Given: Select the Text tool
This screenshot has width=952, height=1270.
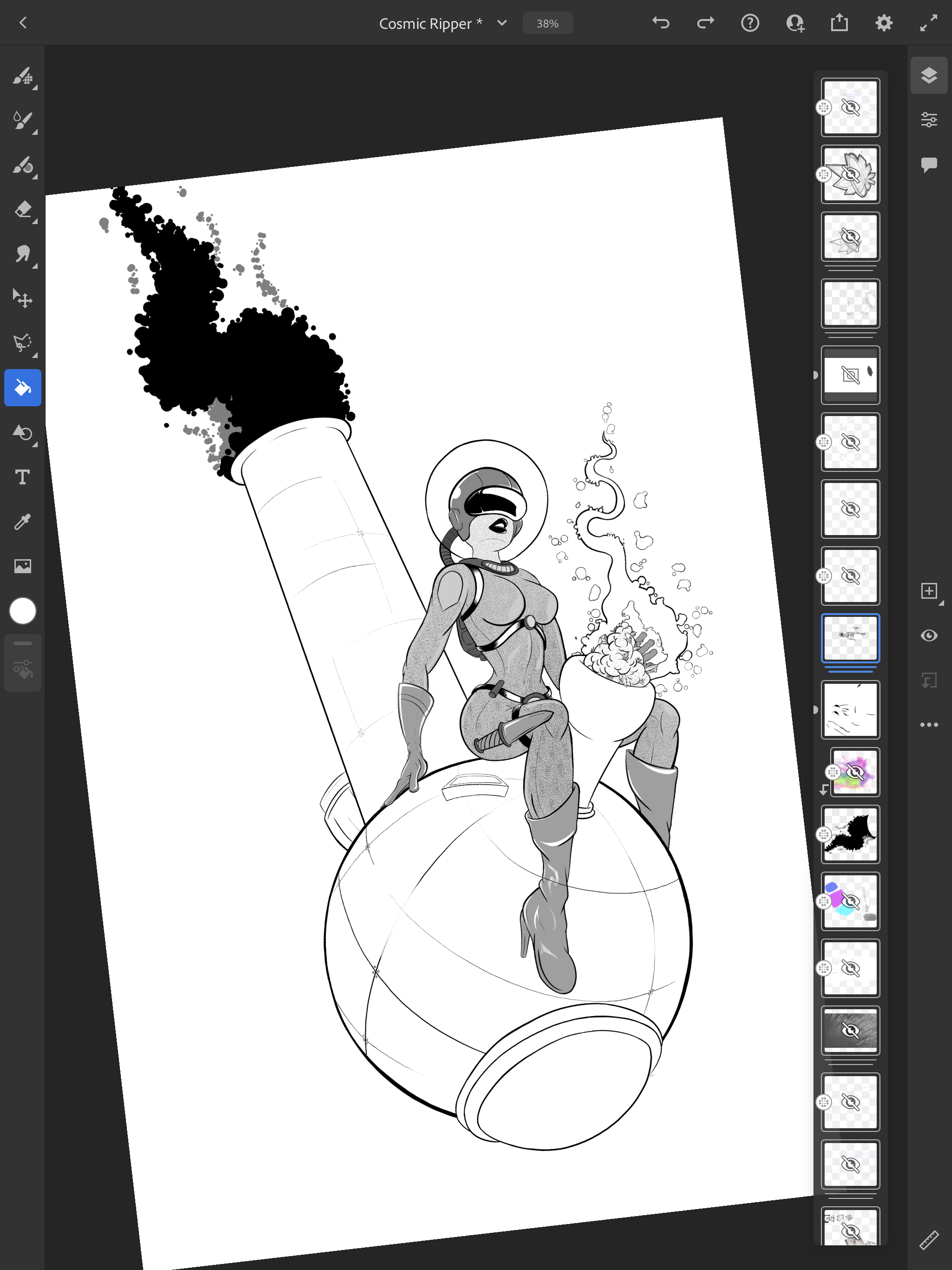Looking at the screenshot, I should coord(22,477).
